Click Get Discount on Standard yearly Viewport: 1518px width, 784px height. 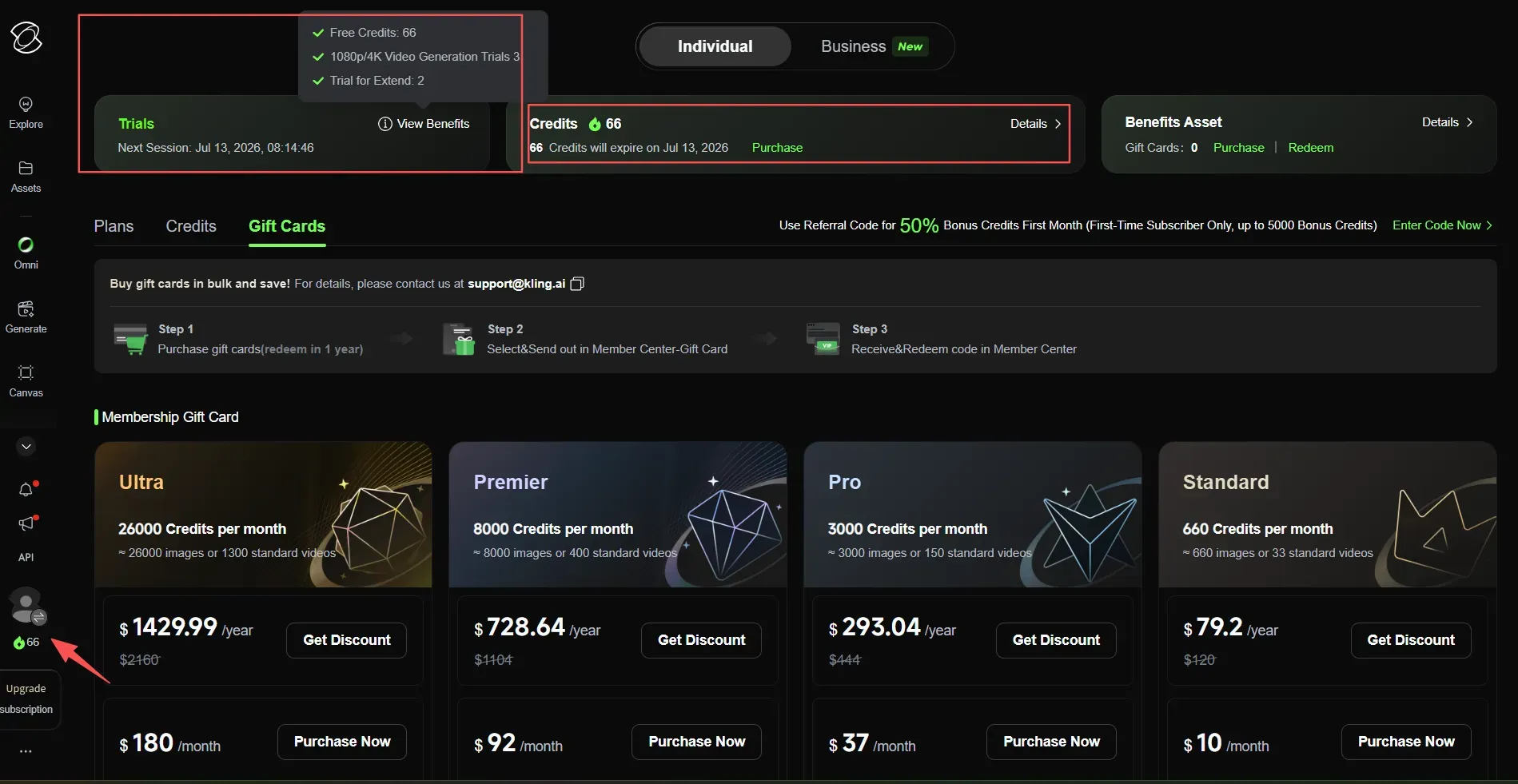click(x=1411, y=640)
